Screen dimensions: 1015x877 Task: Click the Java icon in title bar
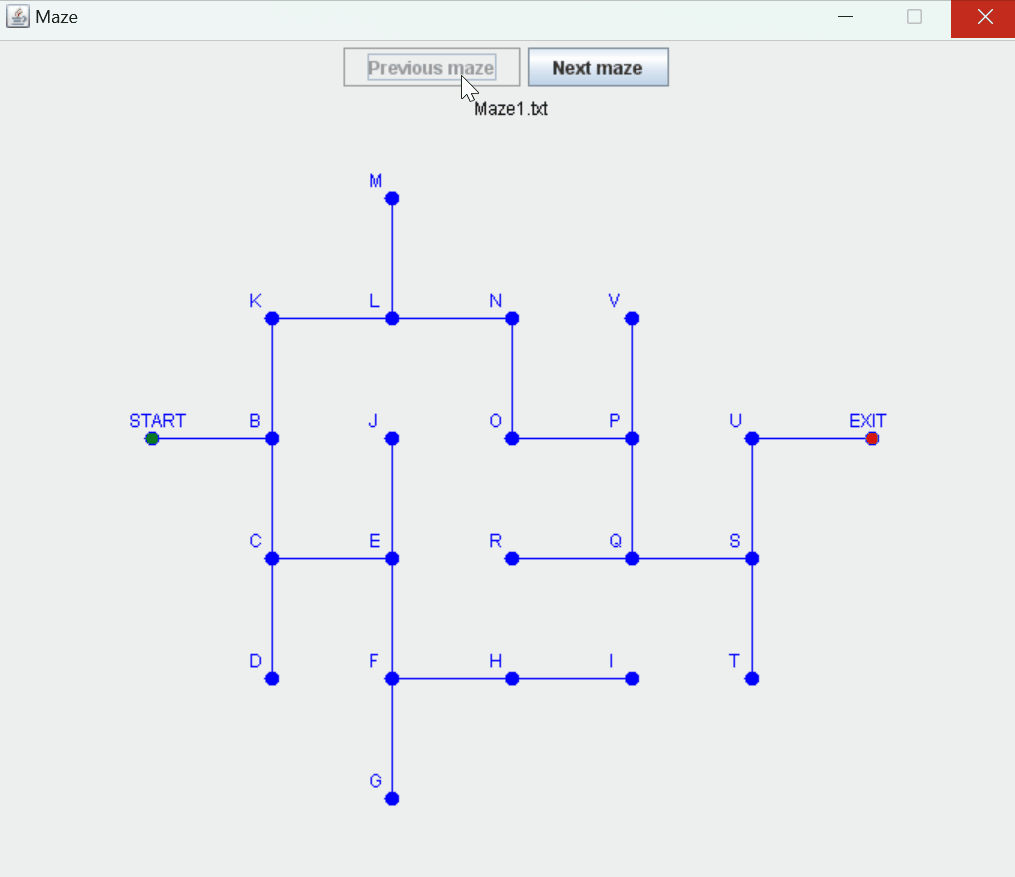pos(18,17)
